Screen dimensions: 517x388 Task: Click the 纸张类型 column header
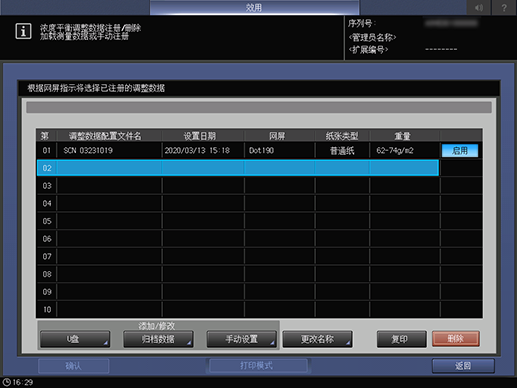[x=342, y=136]
